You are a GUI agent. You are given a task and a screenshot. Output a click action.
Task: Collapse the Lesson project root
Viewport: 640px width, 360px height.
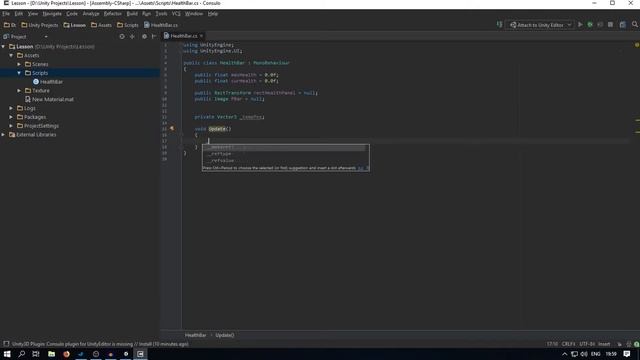pos(4,47)
